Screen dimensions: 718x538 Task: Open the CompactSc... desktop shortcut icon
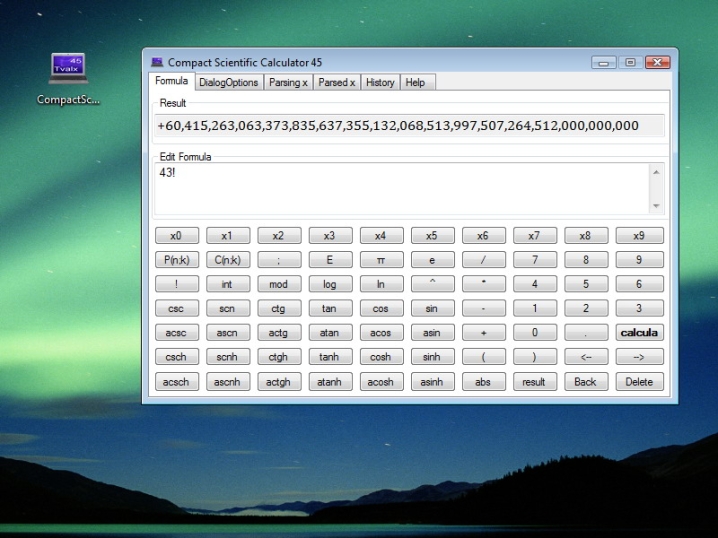[69, 70]
